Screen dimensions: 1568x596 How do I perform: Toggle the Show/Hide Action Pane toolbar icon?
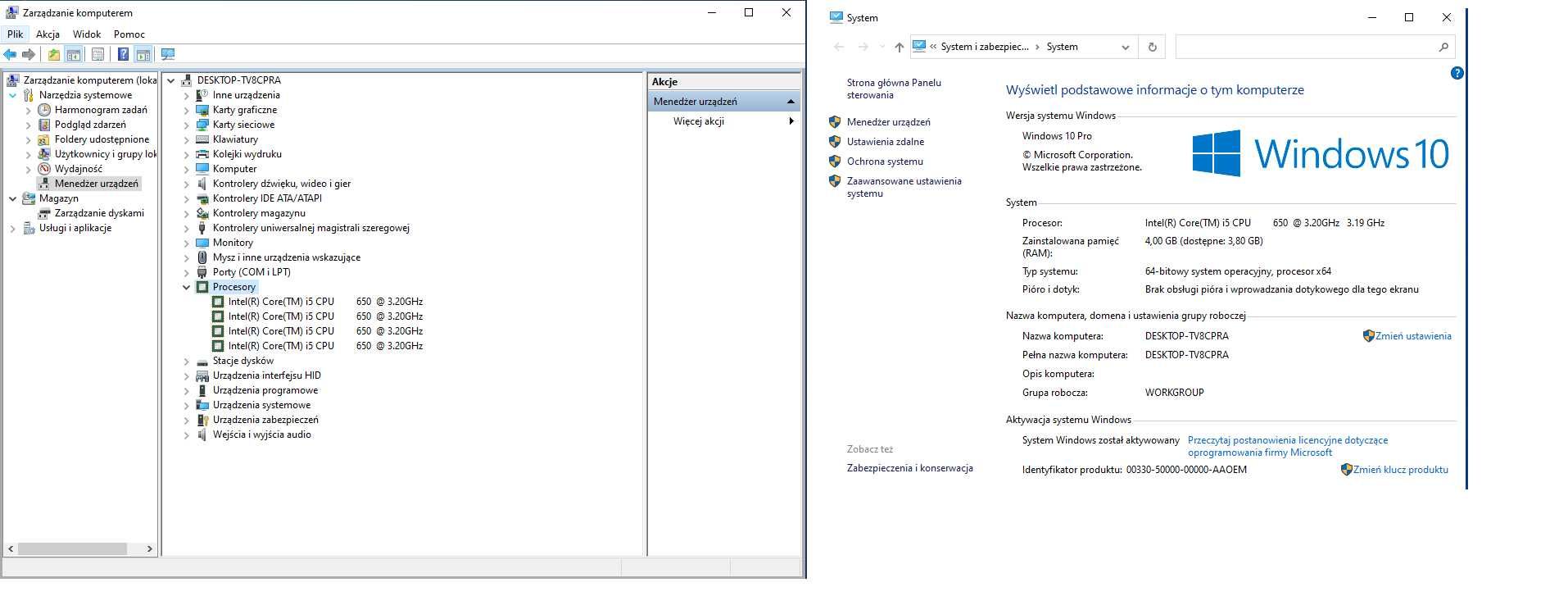click(x=143, y=55)
